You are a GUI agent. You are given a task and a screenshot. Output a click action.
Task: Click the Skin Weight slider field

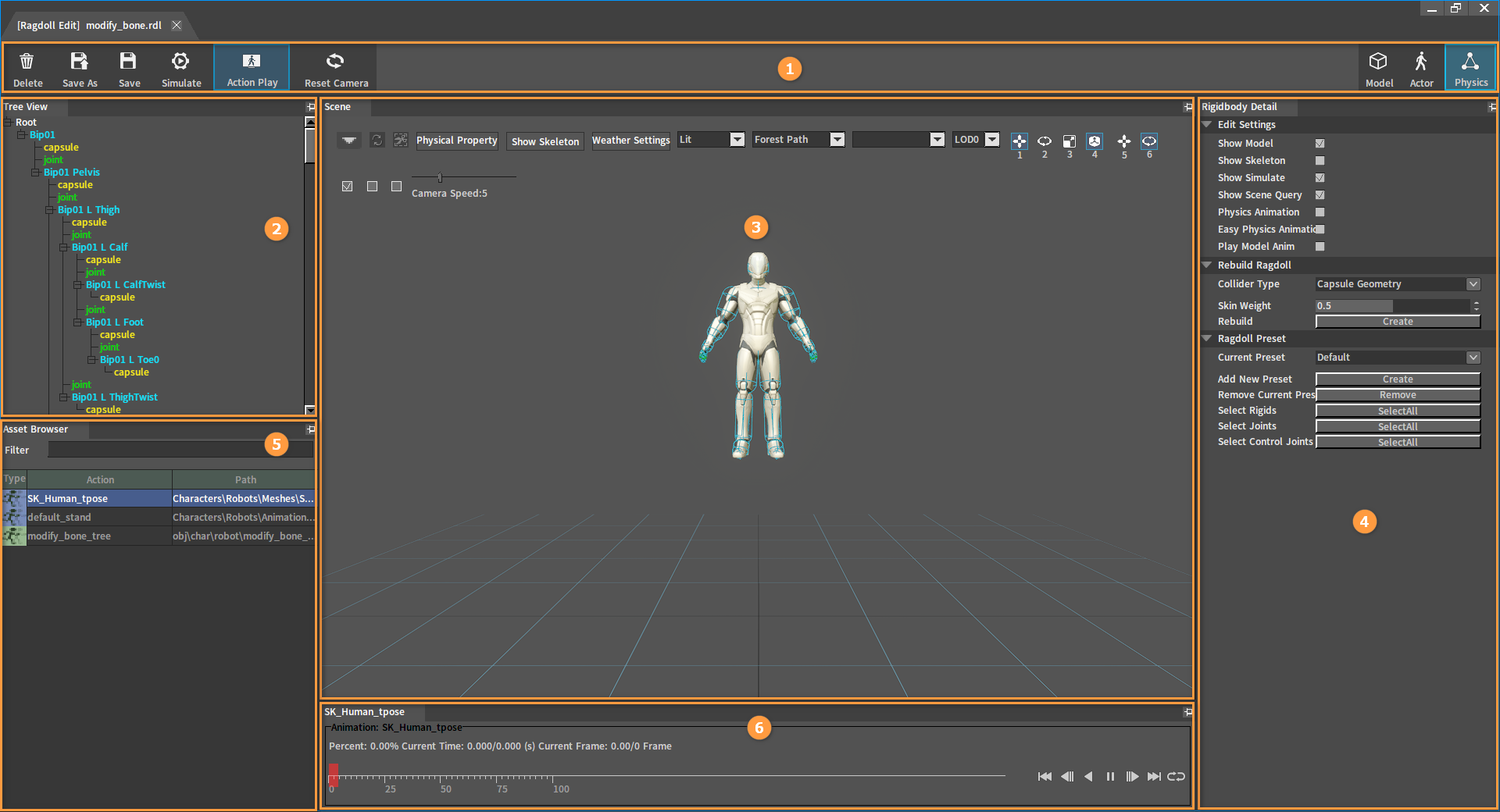click(1392, 306)
